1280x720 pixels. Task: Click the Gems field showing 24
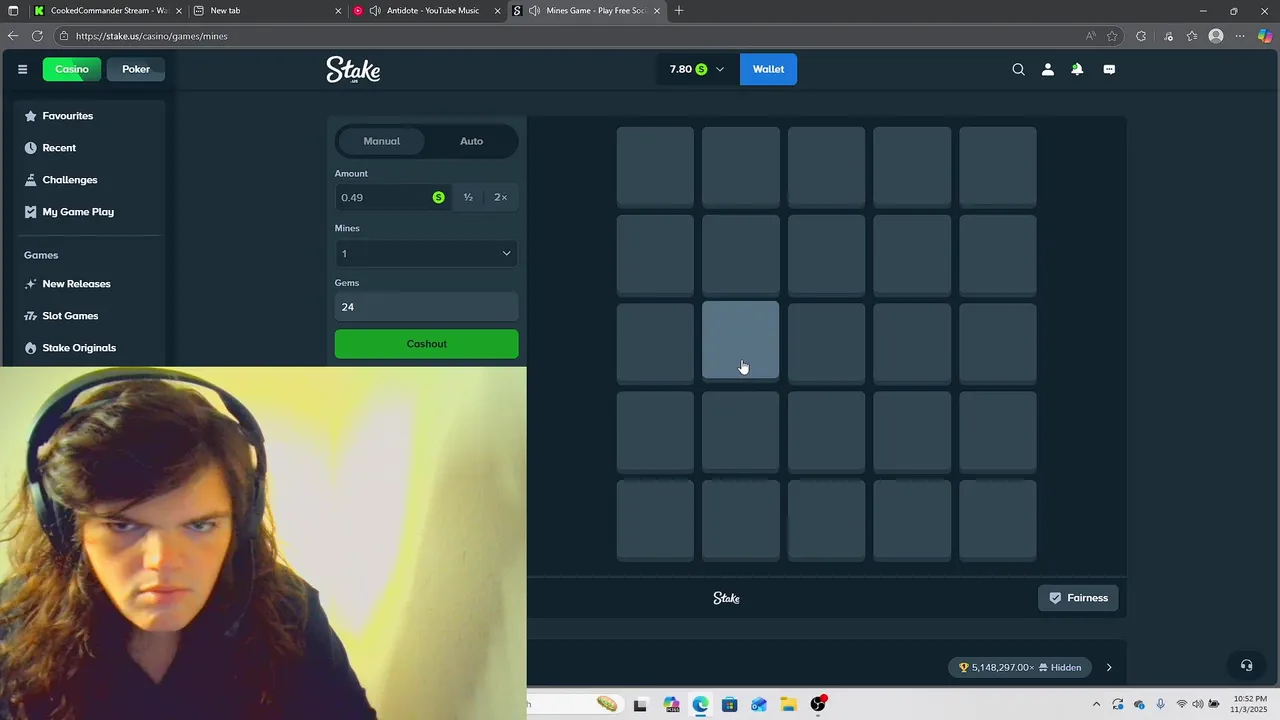[x=426, y=307]
